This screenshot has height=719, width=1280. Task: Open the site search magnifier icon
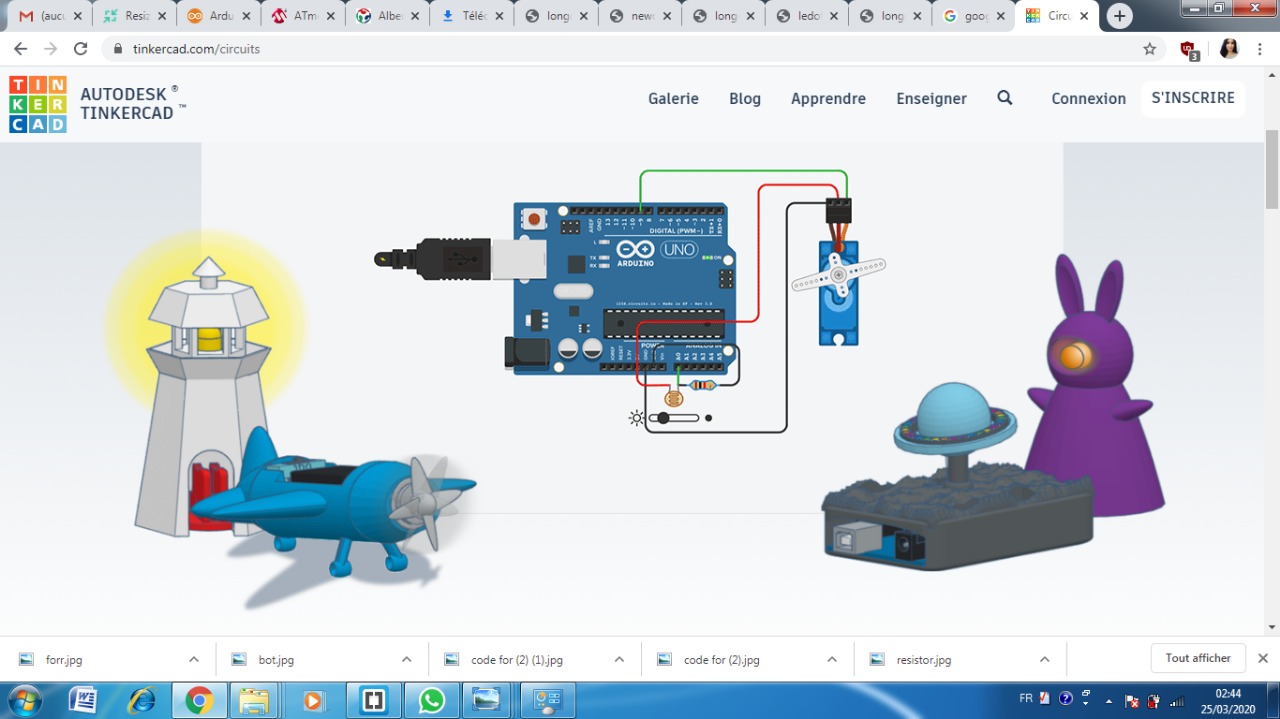(x=1005, y=98)
